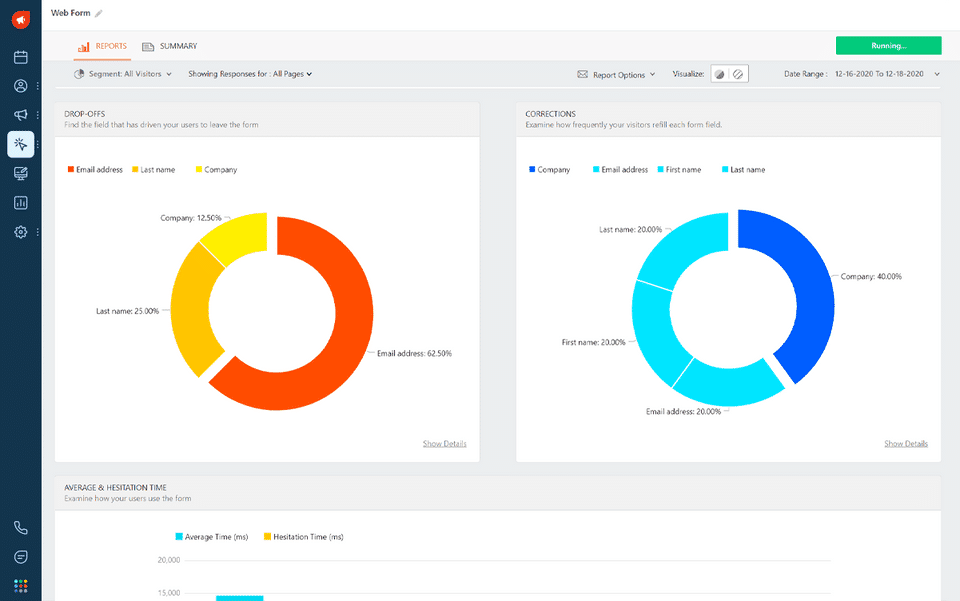Click the 'Last name: 20.00%' label

631,230
